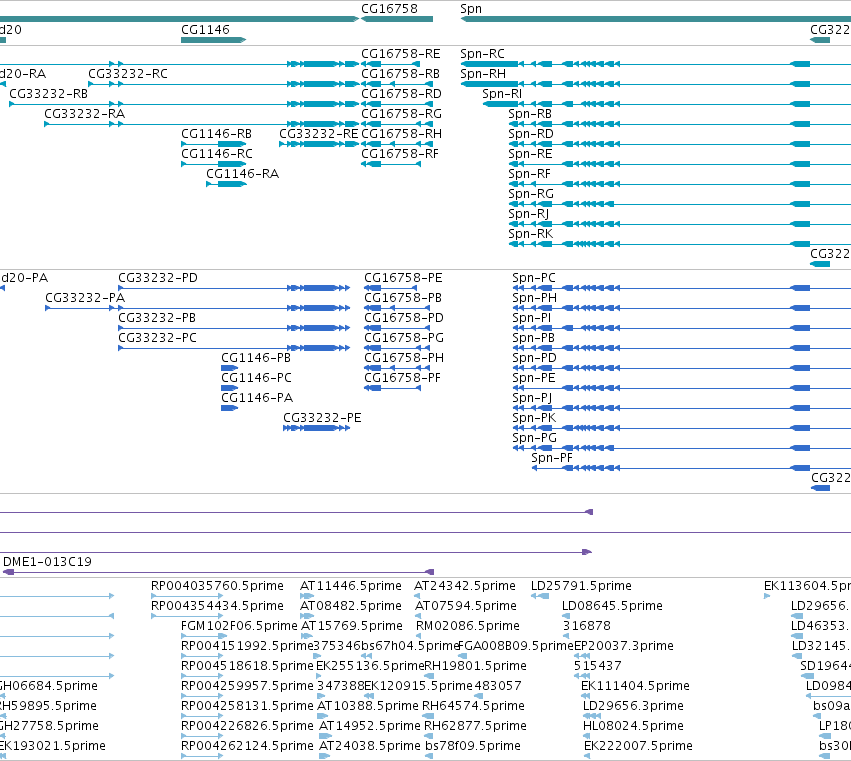Click the CG16758-RH transcript label
Screen dimensions: 851x761
click(x=401, y=134)
